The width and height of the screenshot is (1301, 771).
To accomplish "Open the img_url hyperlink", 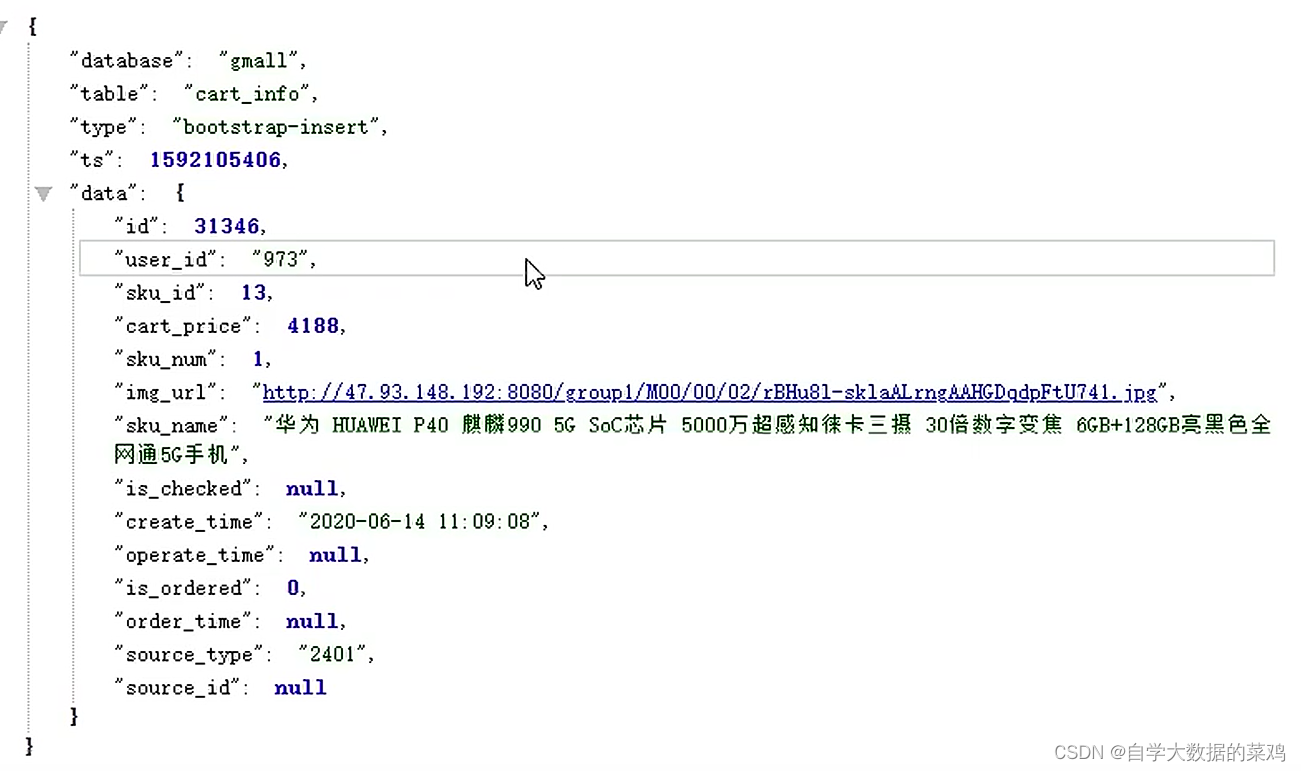I will pyautogui.click(x=709, y=392).
